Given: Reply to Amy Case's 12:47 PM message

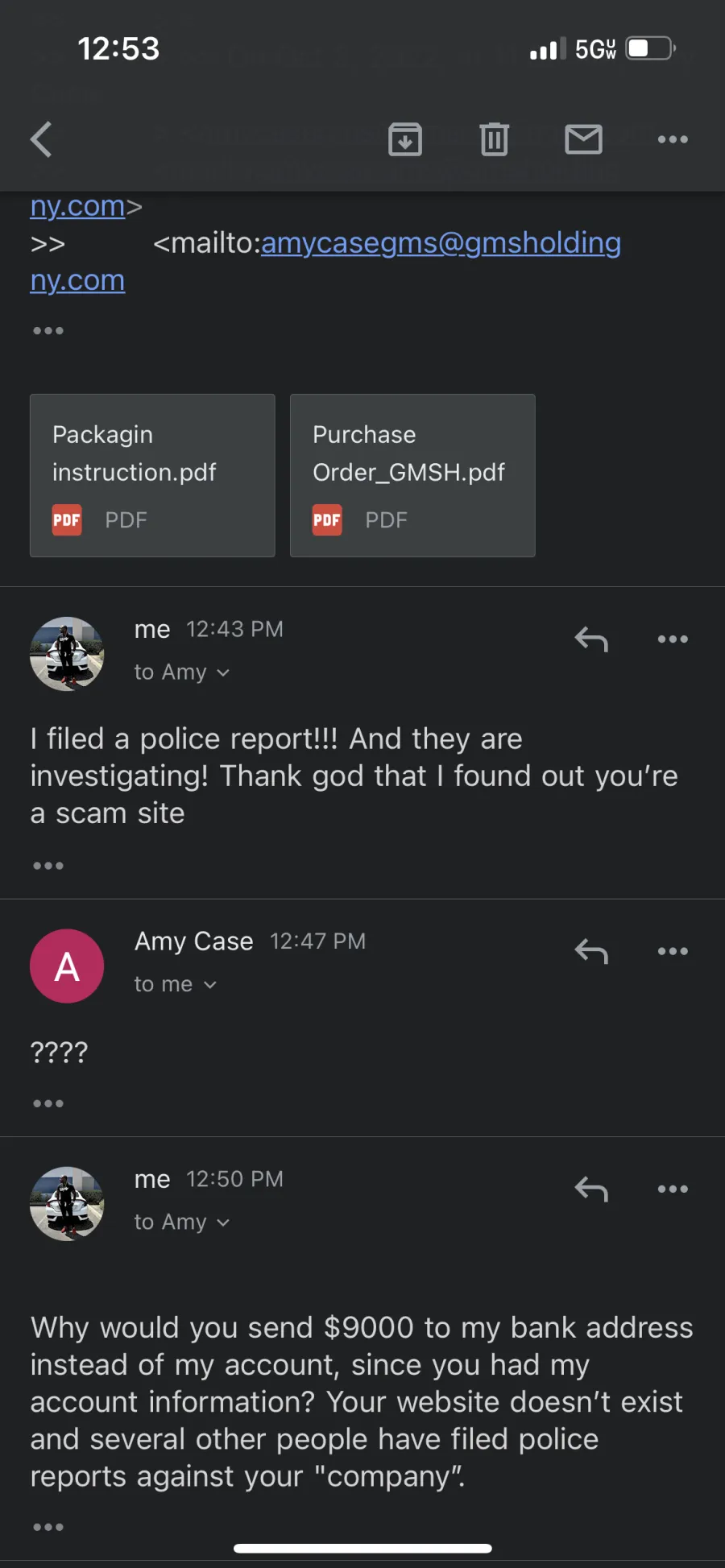Looking at the screenshot, I should [591, 951].
